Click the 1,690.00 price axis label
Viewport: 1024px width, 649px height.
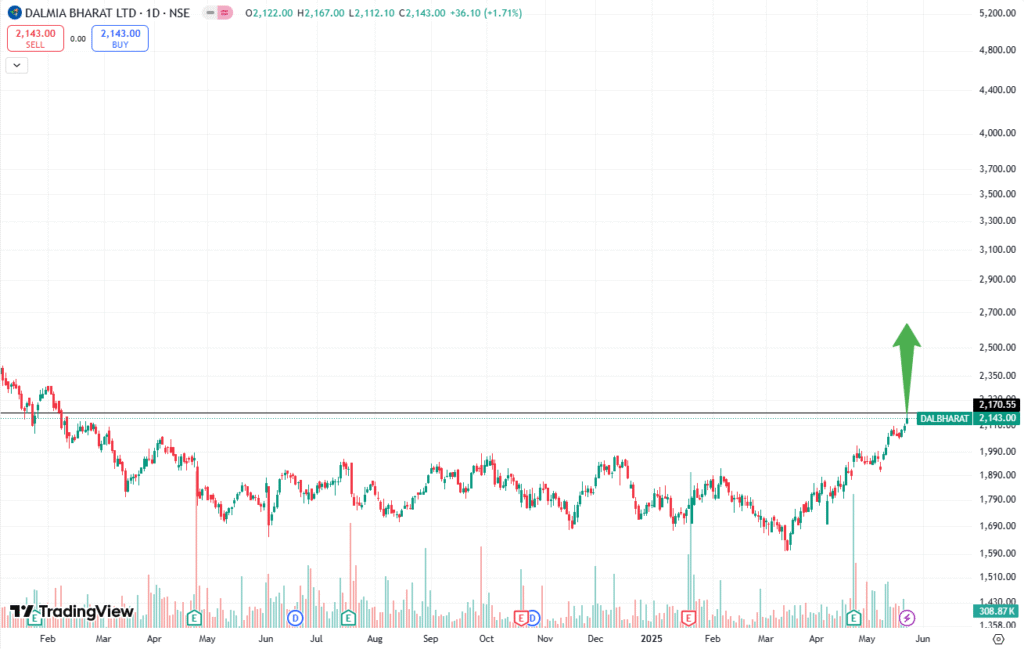click(997, 526)
